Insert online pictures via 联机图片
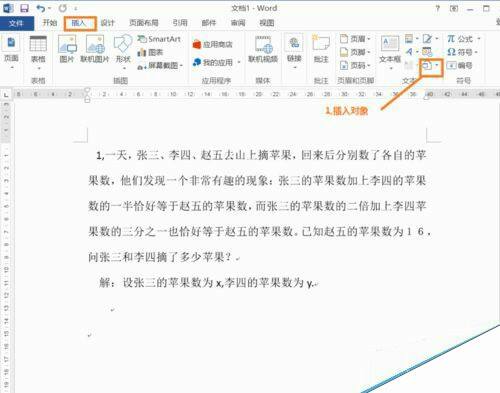 tap(95, 49)
